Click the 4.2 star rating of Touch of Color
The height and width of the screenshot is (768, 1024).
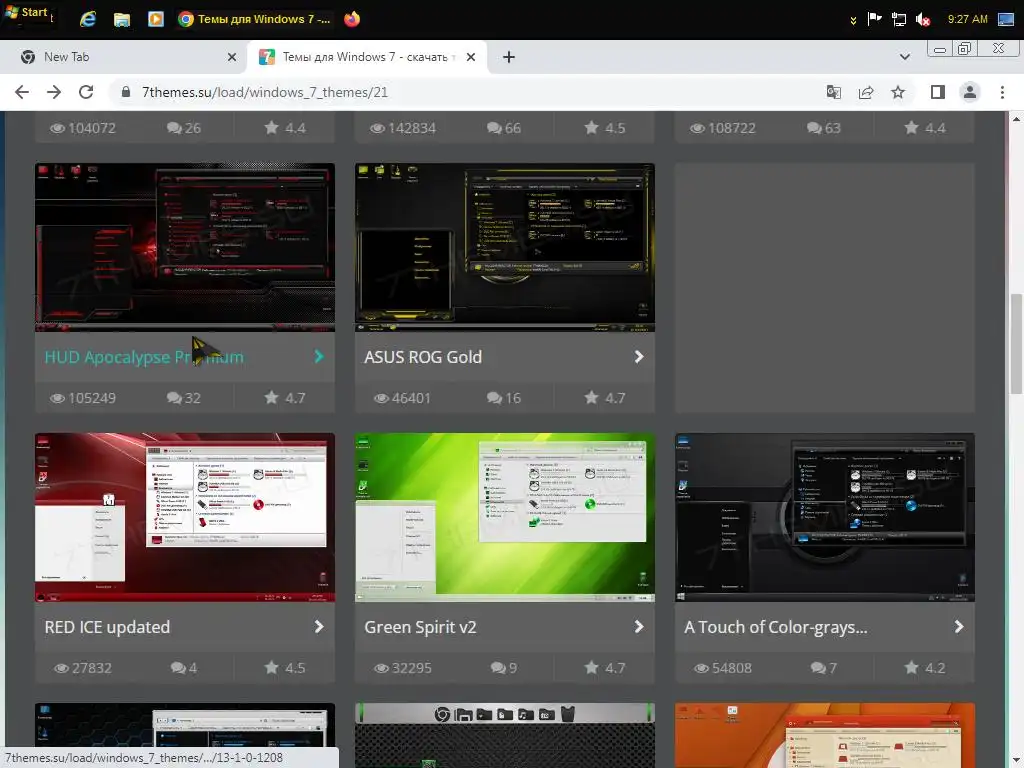(925, 667)
